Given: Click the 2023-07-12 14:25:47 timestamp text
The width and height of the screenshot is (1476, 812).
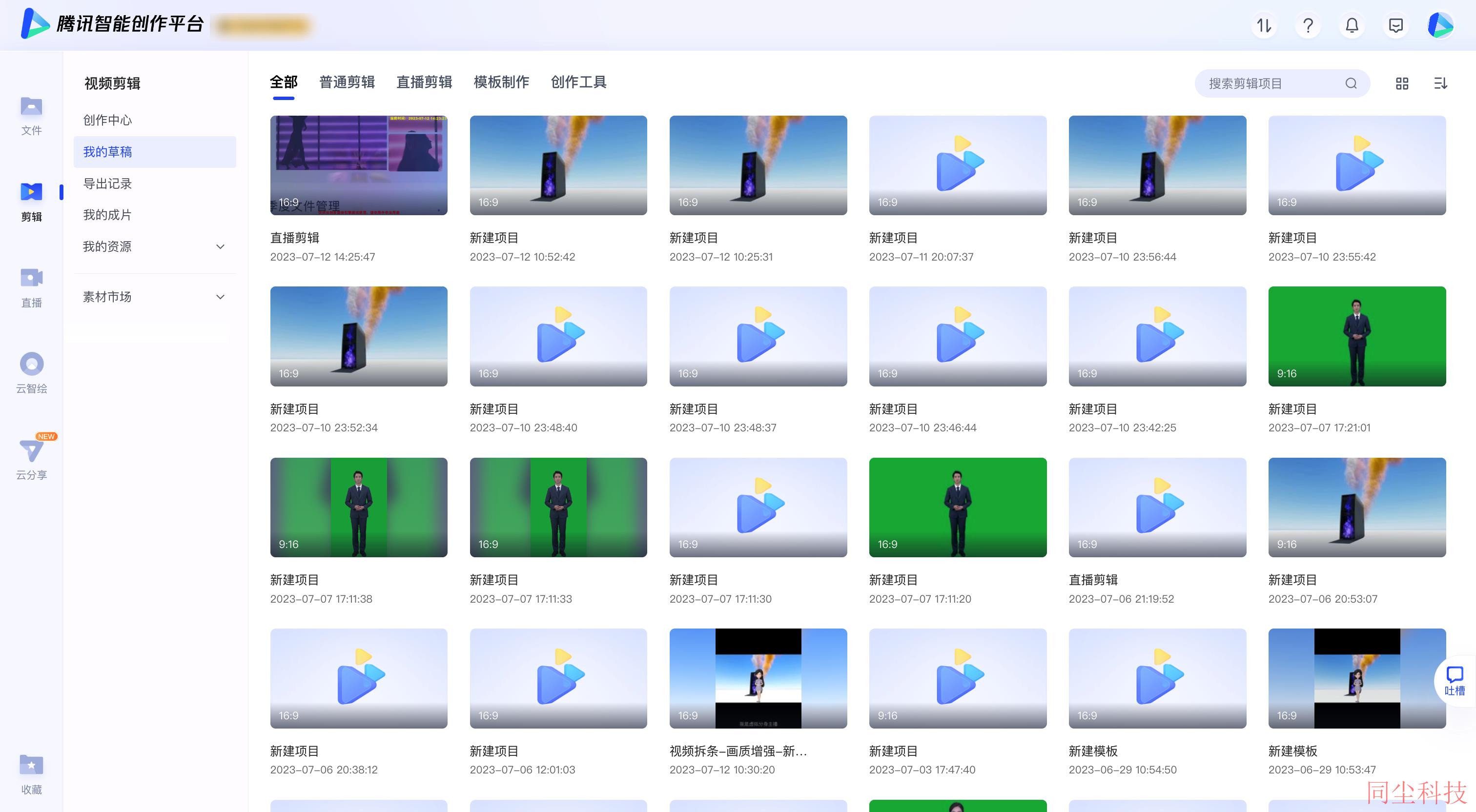Looking at the screenshot, I should tap(323, 257).
